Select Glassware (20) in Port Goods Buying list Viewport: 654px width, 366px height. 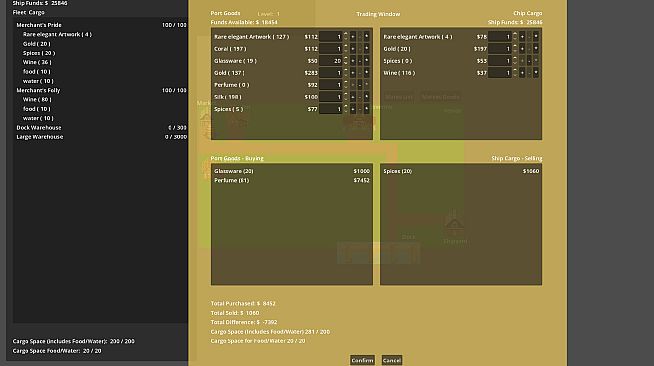(x=292, y=171)
